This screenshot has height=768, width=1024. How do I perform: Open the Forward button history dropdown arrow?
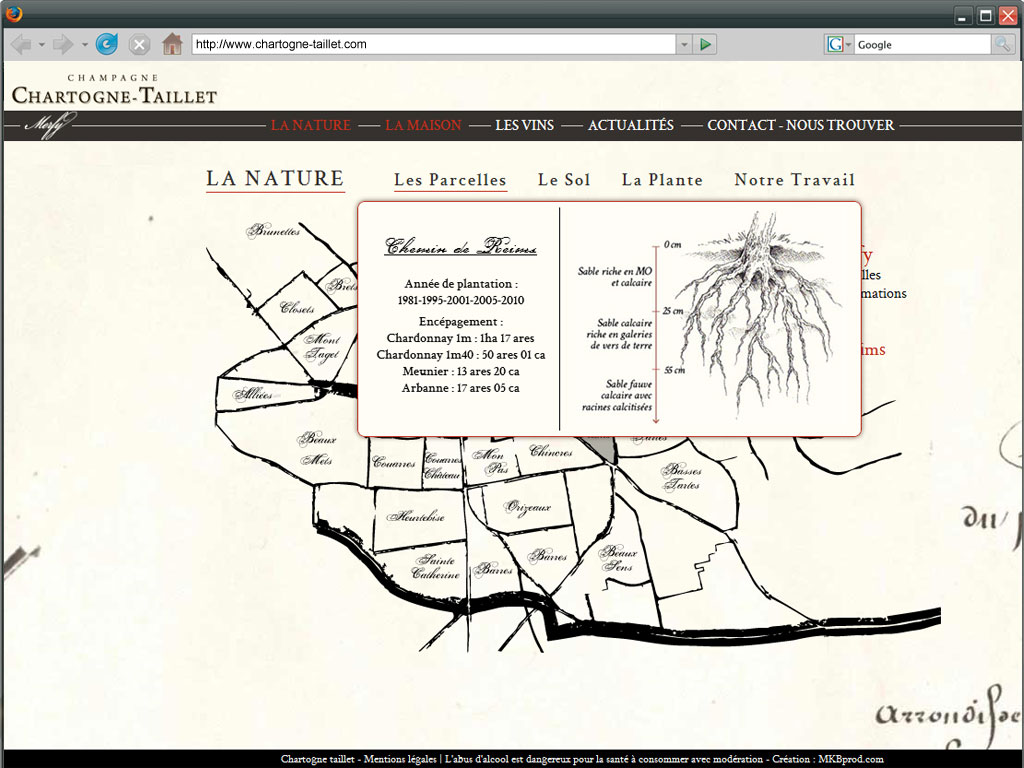point(84,44)
